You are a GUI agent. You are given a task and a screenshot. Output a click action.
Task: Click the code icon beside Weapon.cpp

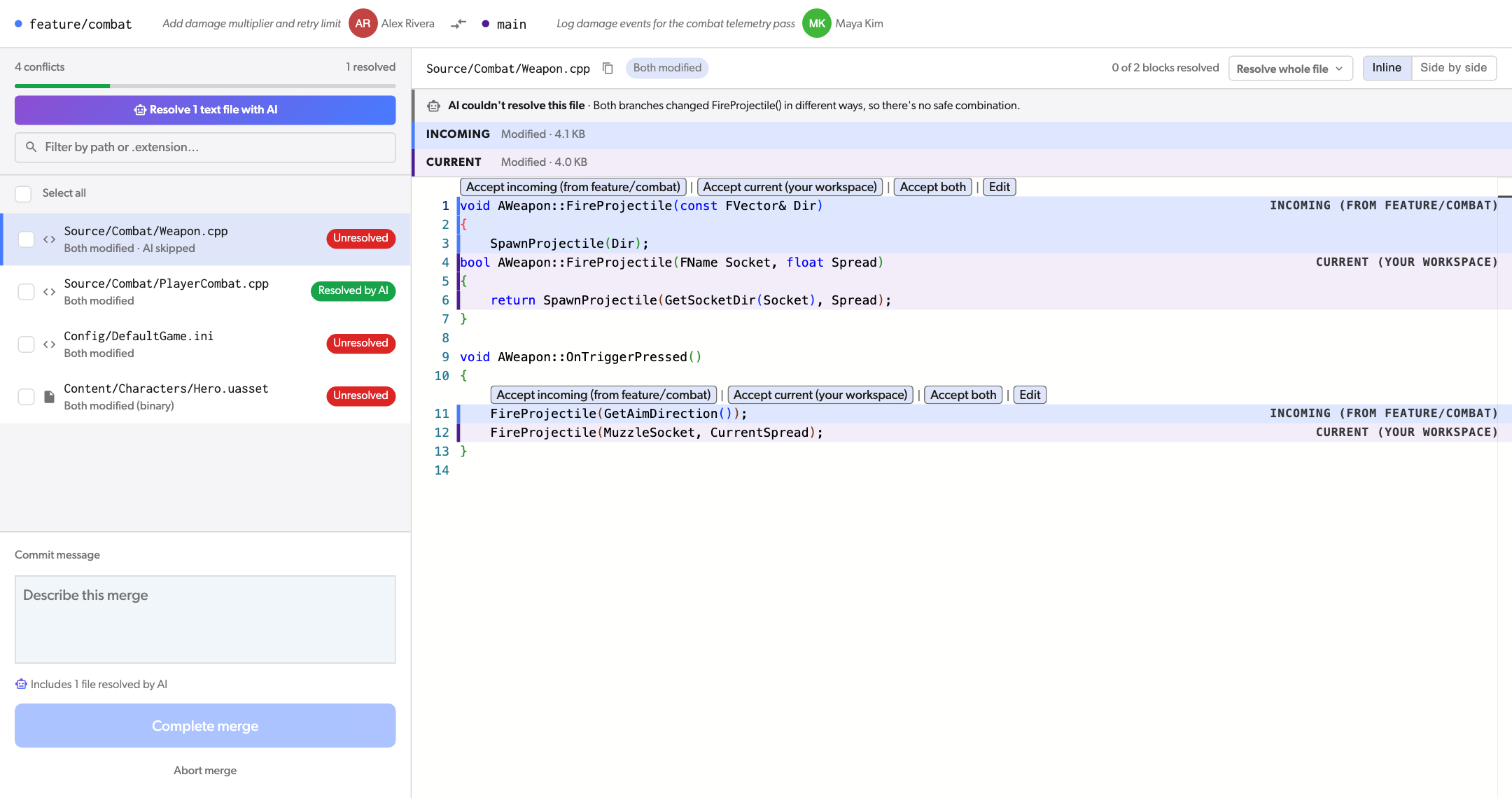point(49,239)
